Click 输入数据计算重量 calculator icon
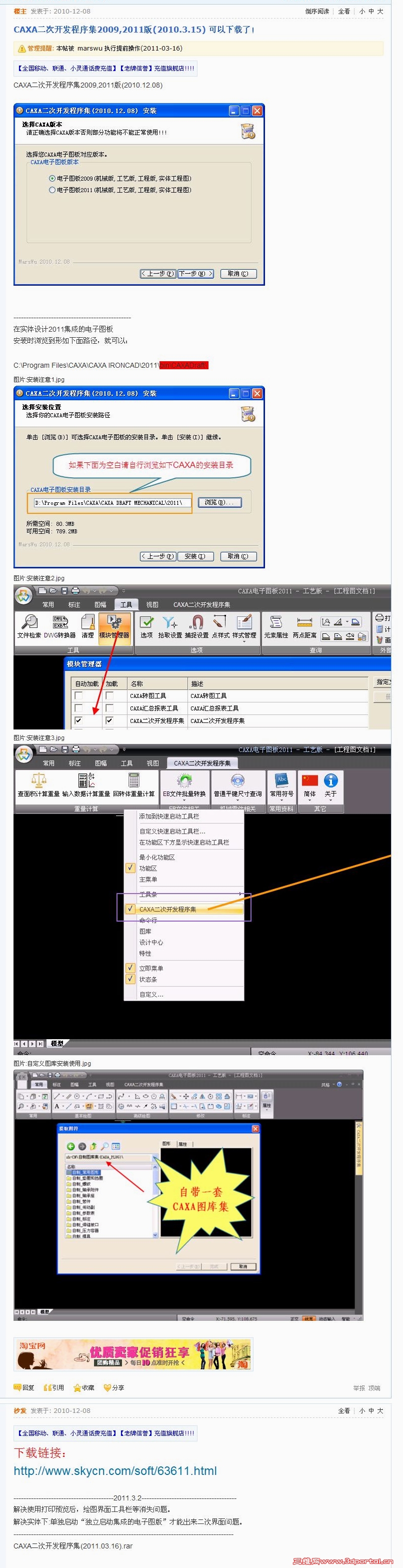 pyautogui.click(x=86, y=780)
